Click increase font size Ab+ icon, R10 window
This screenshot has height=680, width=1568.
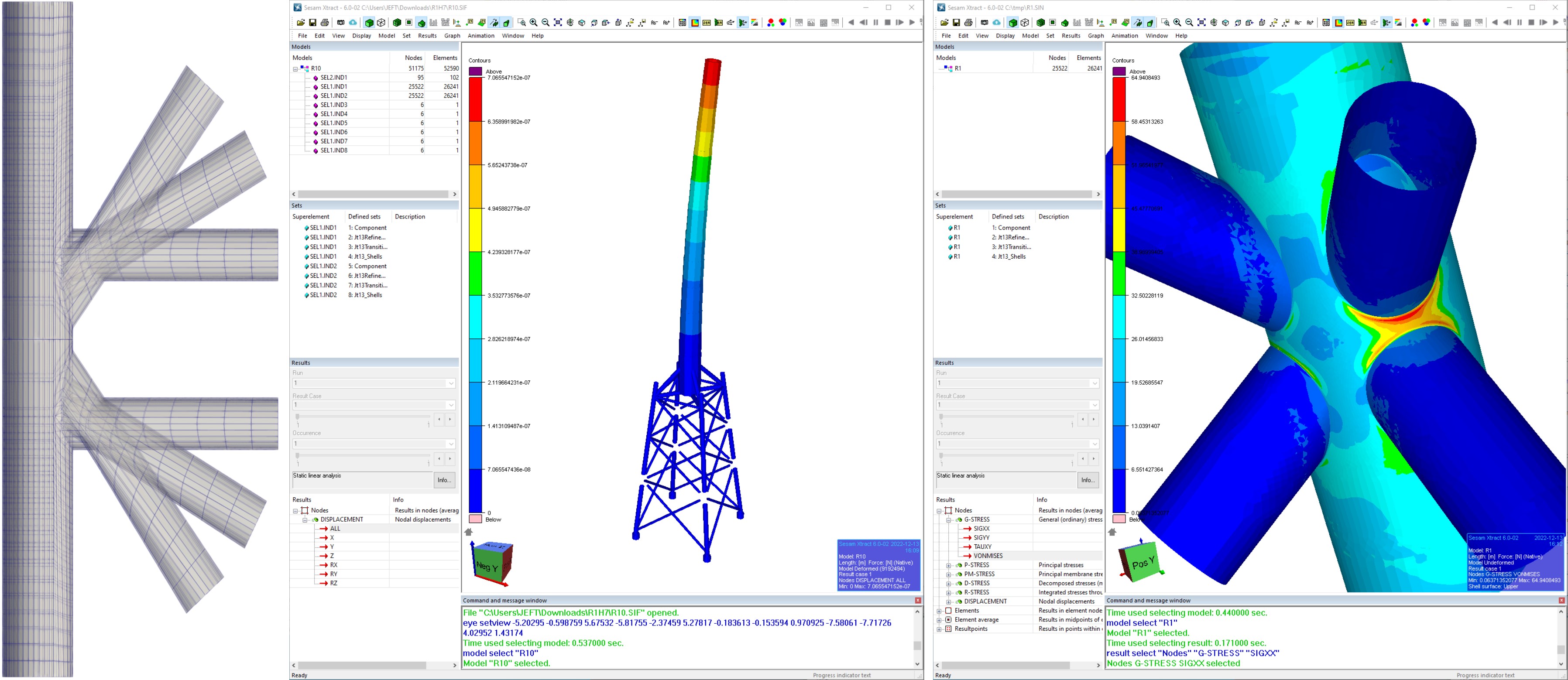[666, 23]
